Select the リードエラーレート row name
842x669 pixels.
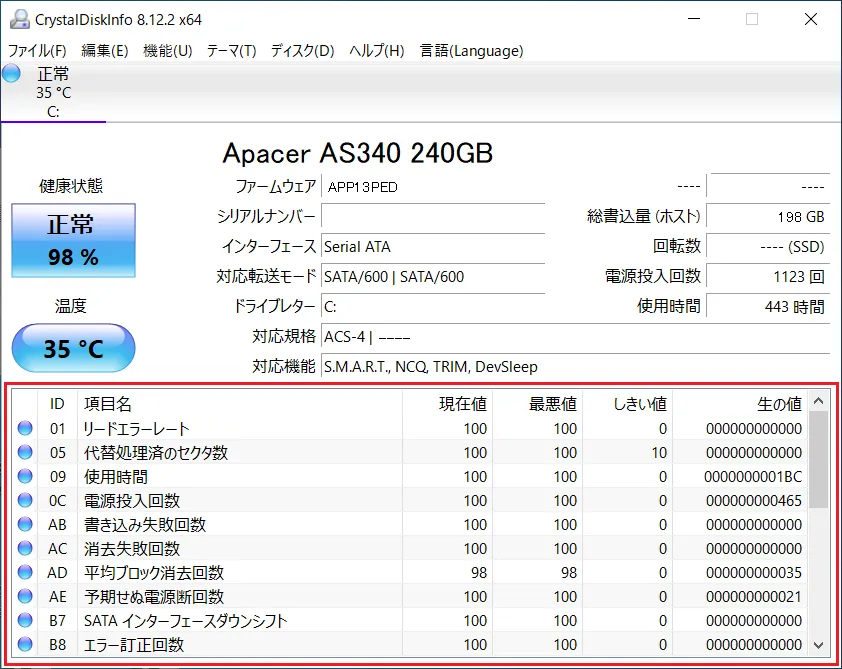tap(136, 428)
